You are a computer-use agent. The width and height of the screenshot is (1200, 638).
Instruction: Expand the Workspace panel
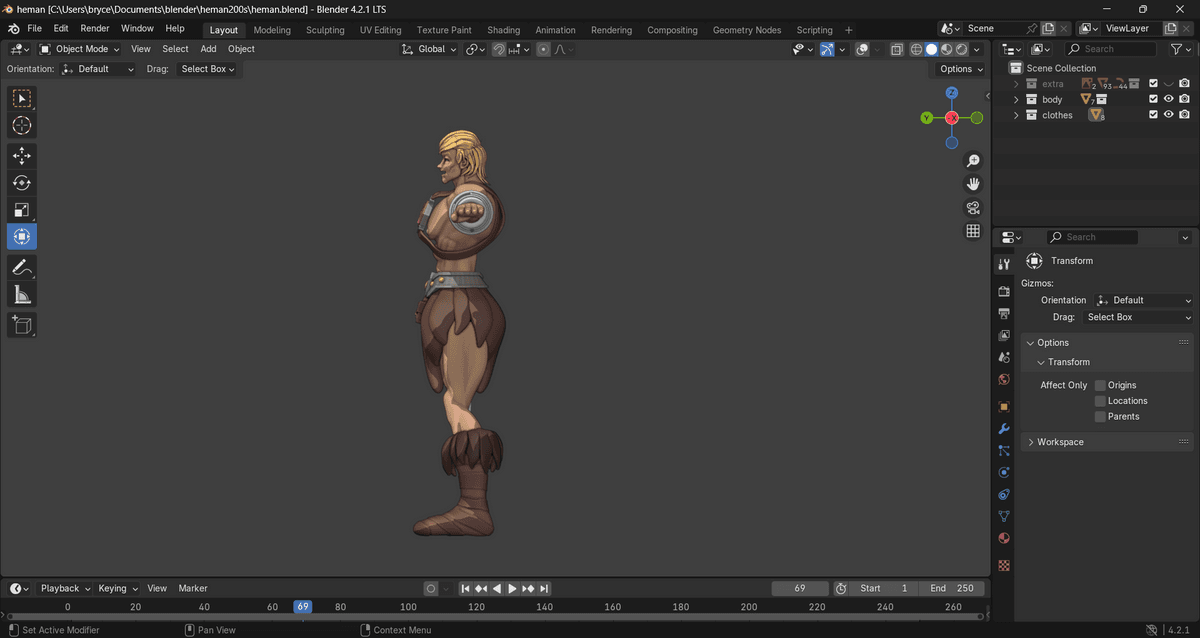(x=1060, y=442)
